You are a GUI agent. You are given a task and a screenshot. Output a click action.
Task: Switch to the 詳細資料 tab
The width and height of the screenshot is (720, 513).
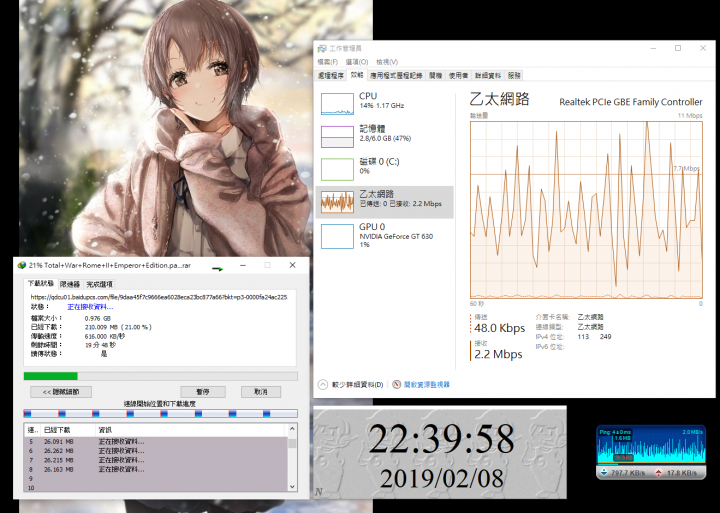pos(488,76)
